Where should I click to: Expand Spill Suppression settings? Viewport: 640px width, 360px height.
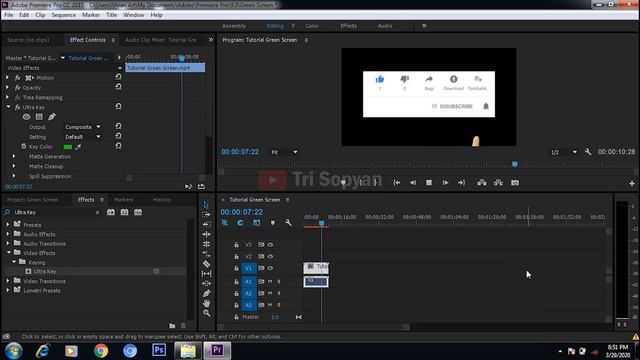coord(14,176)
